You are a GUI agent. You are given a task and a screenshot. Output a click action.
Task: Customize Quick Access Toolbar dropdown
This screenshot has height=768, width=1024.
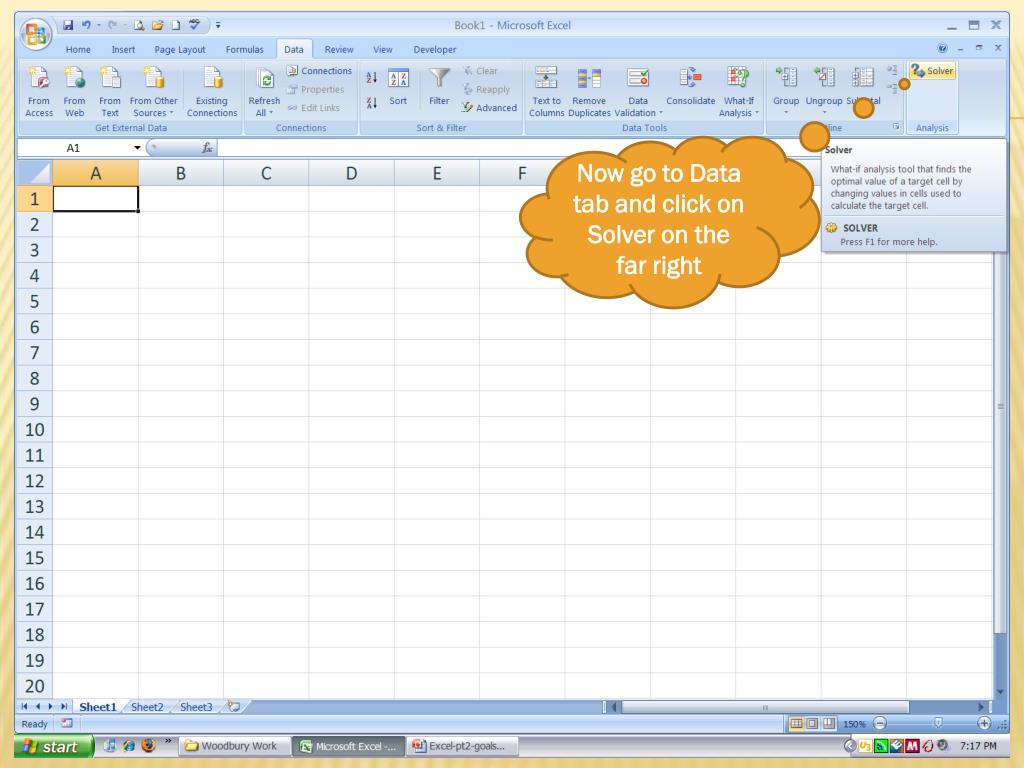[218, 25]
